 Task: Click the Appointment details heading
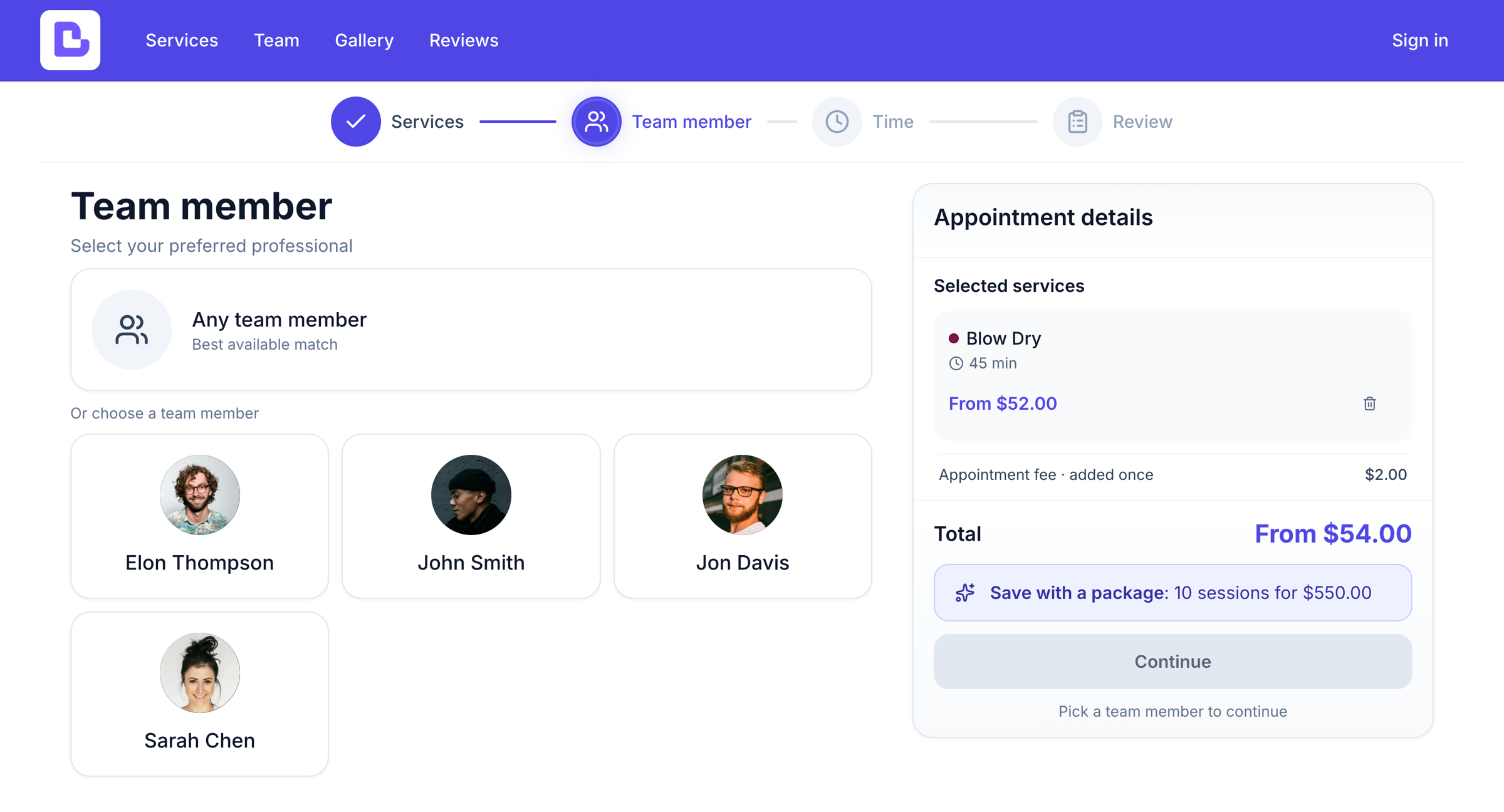click(1043, 217)
